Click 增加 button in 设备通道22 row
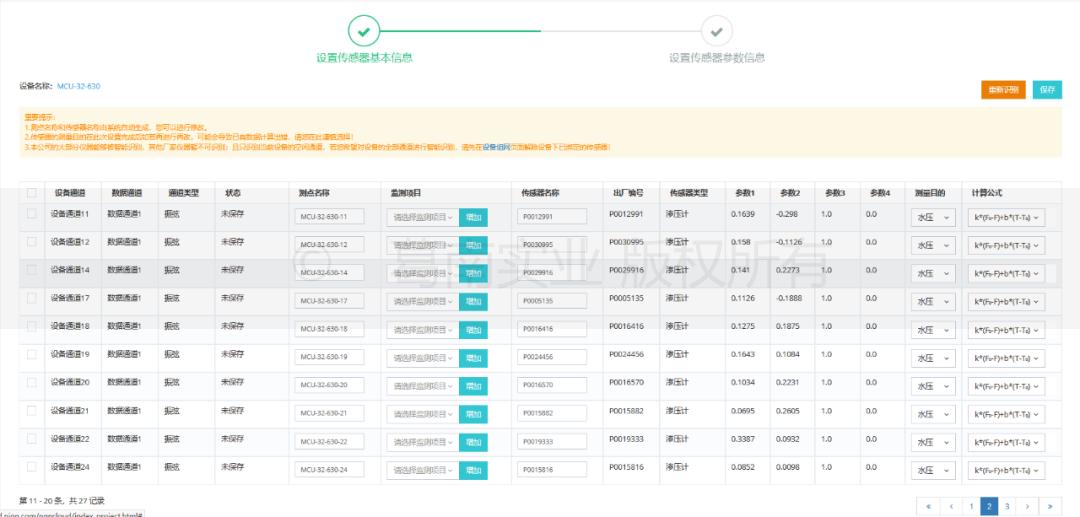The image size is (1080, 517). tap(473, 442)
